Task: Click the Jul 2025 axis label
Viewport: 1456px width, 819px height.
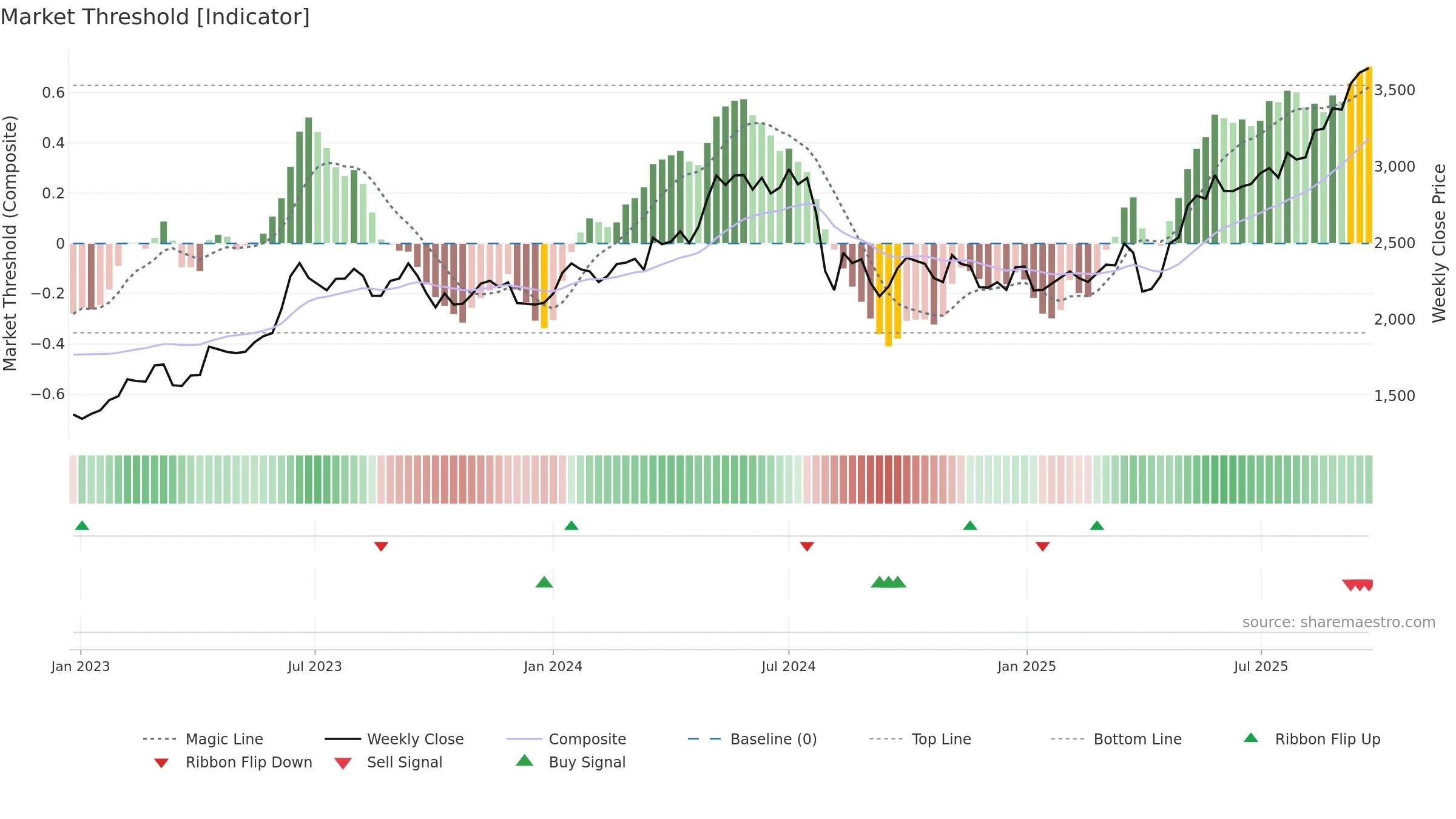Action: 1261,666
